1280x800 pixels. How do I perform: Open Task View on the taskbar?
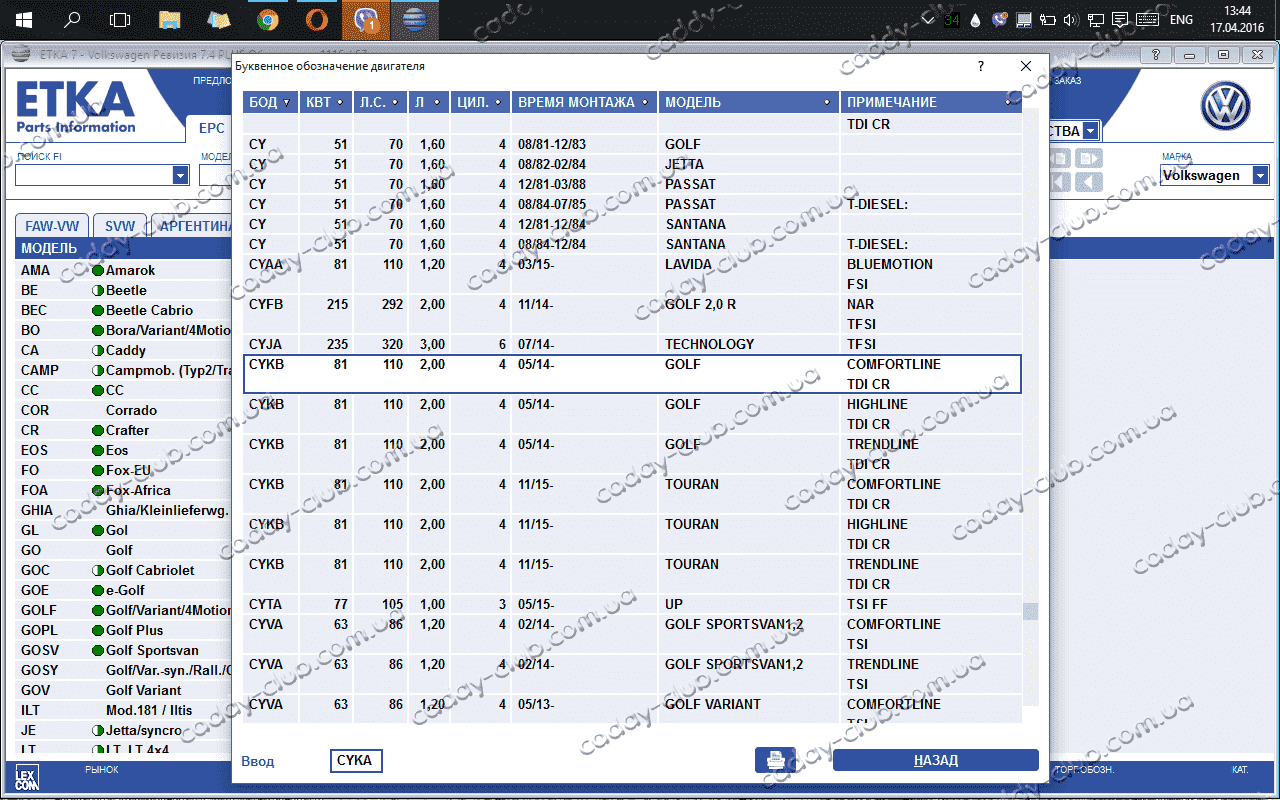pos(120,19)
